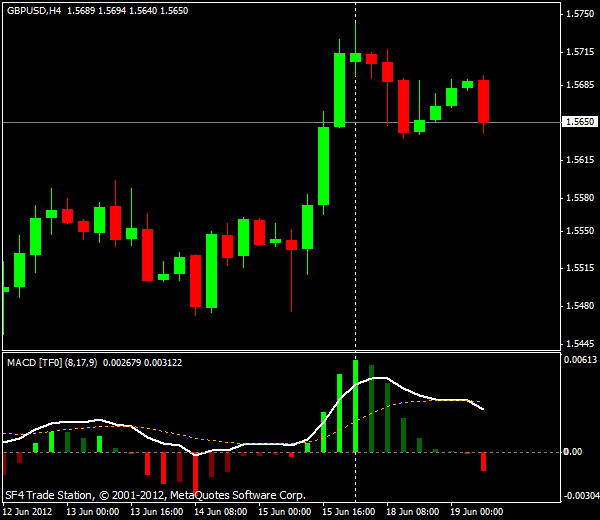Viewport: 600px width, 520px height.
Task: Click the 1.5480 price axis label
Action: click(580, 306)
